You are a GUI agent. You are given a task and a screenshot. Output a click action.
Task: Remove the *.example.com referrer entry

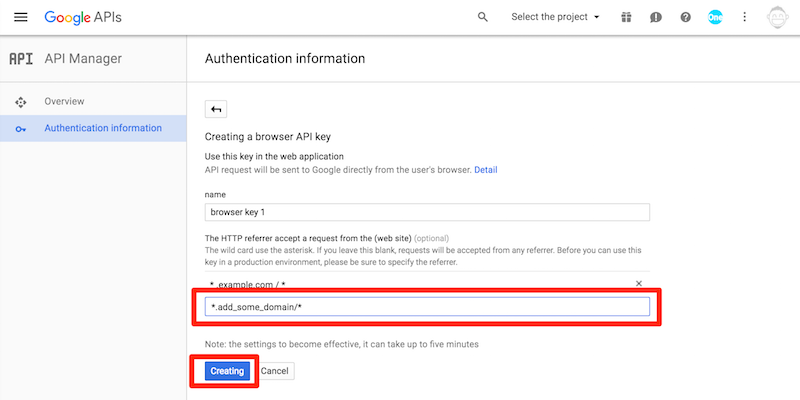coord(639,284)
